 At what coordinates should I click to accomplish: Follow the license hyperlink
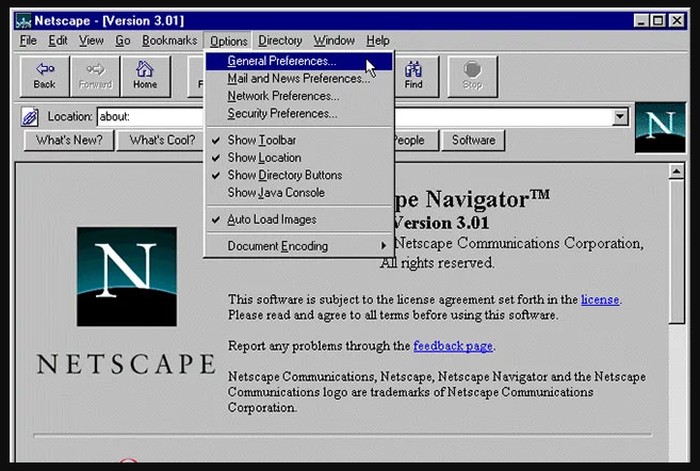pyautogui.click(x=600, y=300)
